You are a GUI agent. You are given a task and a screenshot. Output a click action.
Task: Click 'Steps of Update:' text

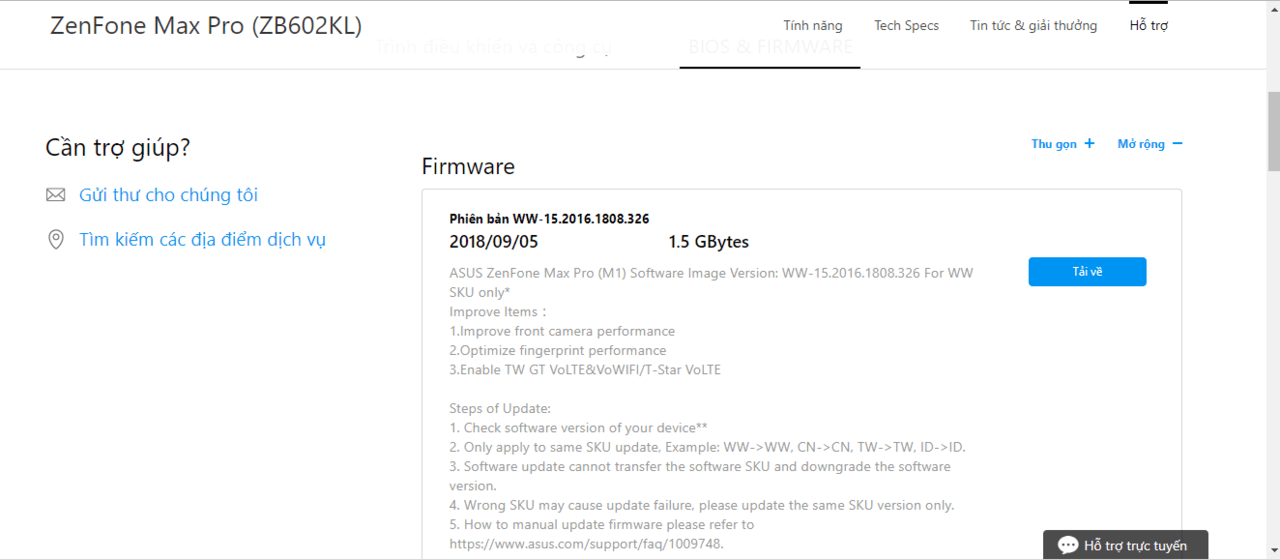[x=500, y=408]
